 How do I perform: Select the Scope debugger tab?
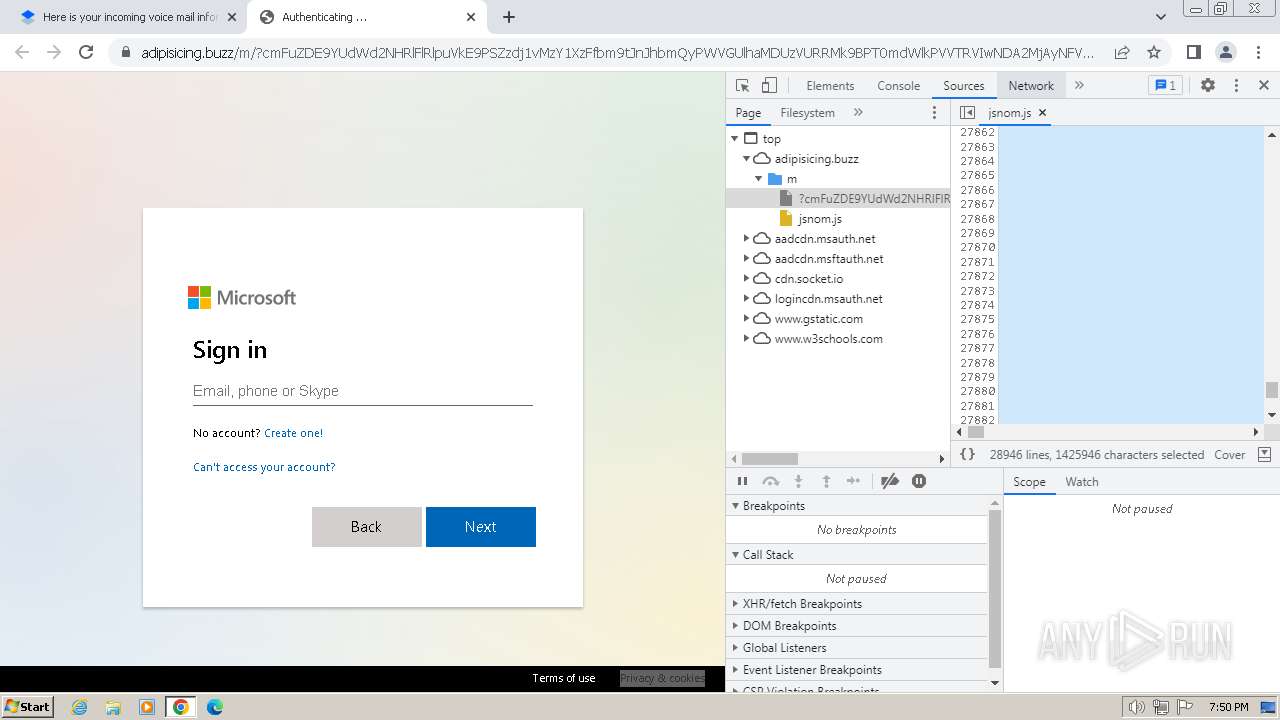(1029, 481)
